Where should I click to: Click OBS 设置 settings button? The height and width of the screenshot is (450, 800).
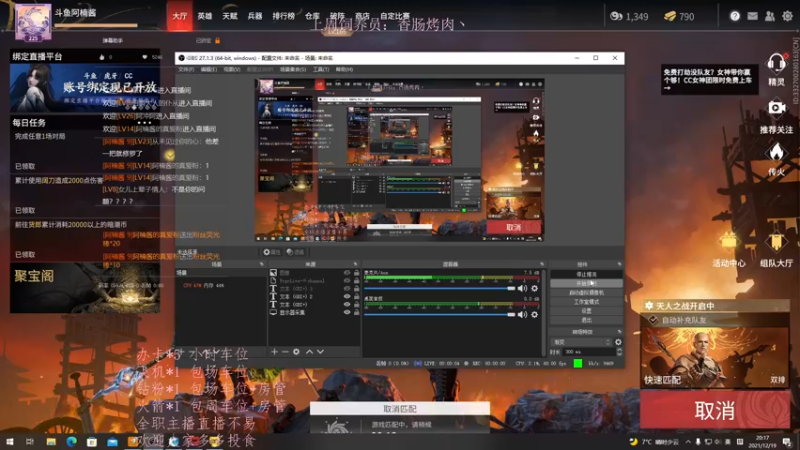click(x=586, y=311)
